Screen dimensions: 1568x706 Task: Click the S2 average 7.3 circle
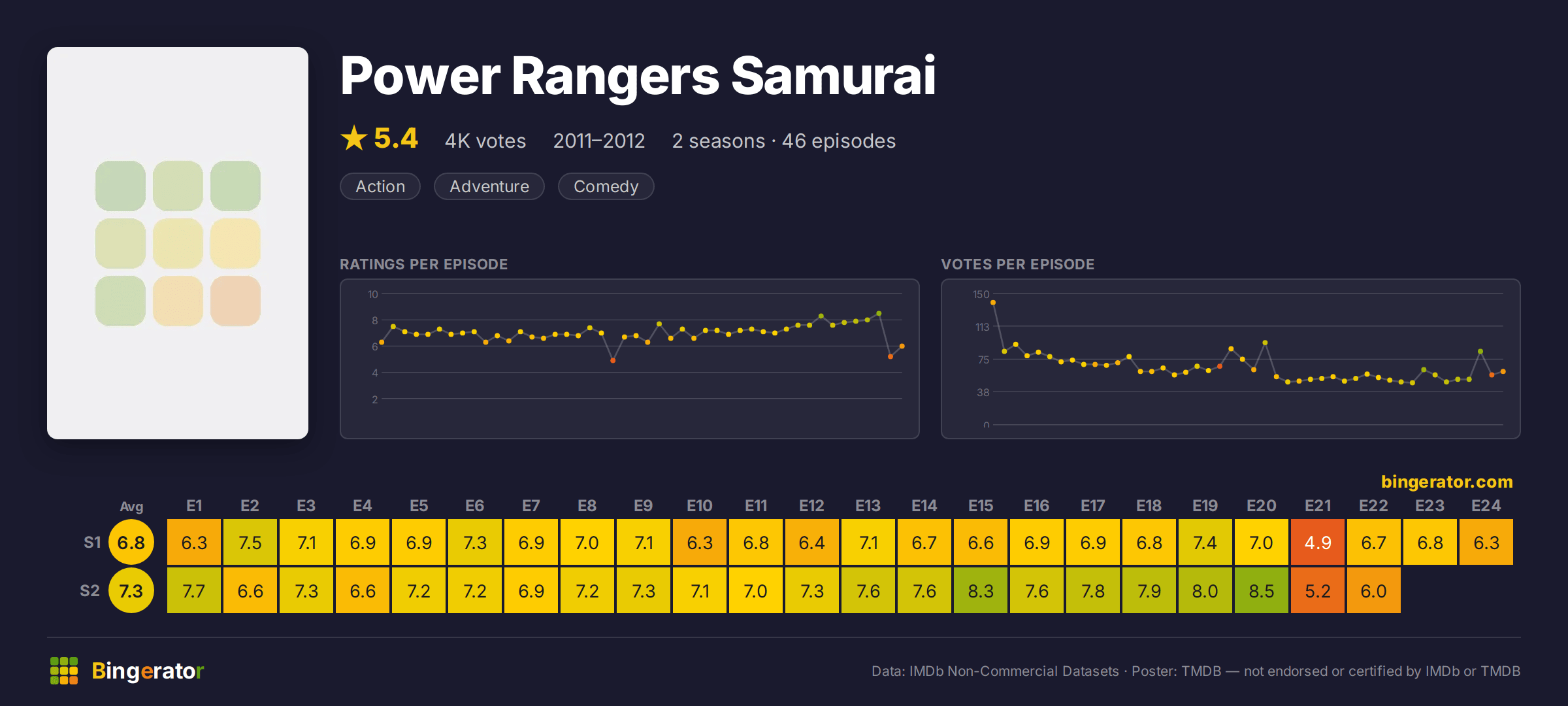(x=131, y=590)
